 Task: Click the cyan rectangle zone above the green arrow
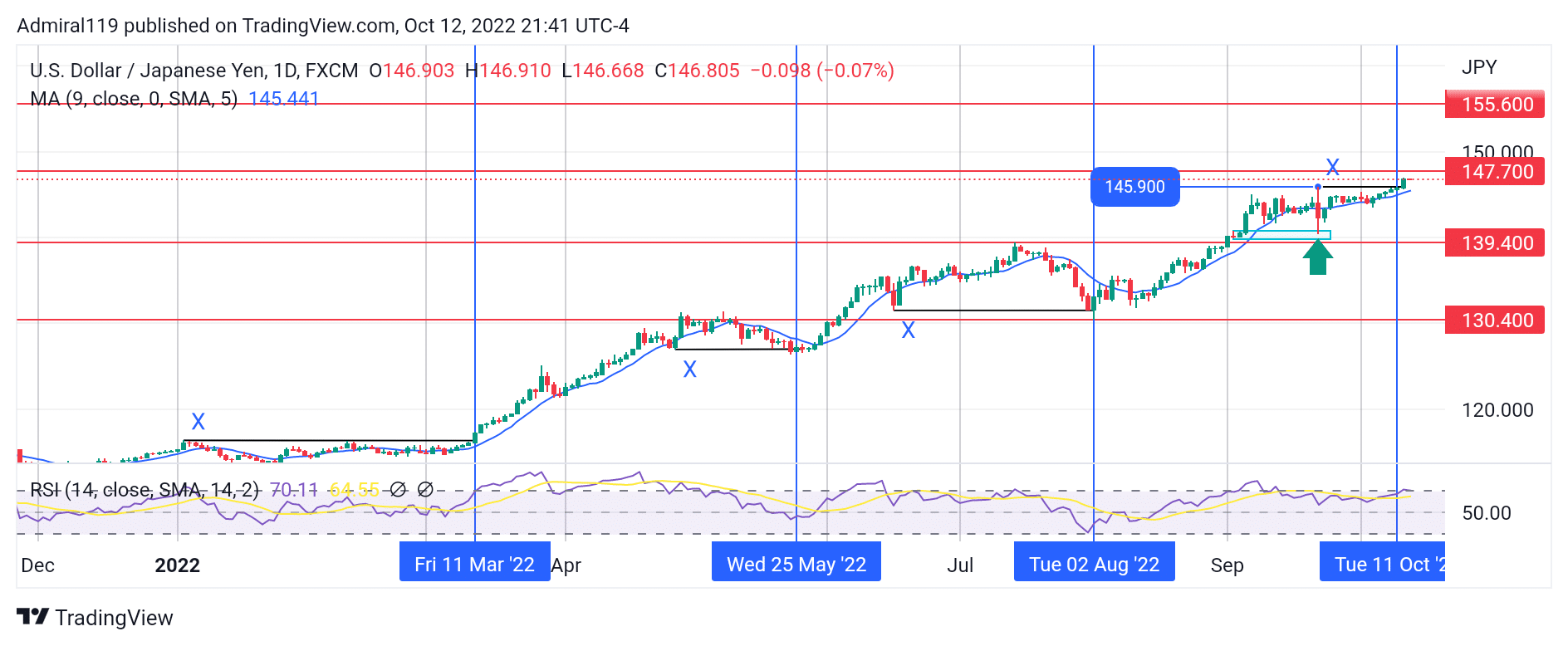[x=1282, y=235]
